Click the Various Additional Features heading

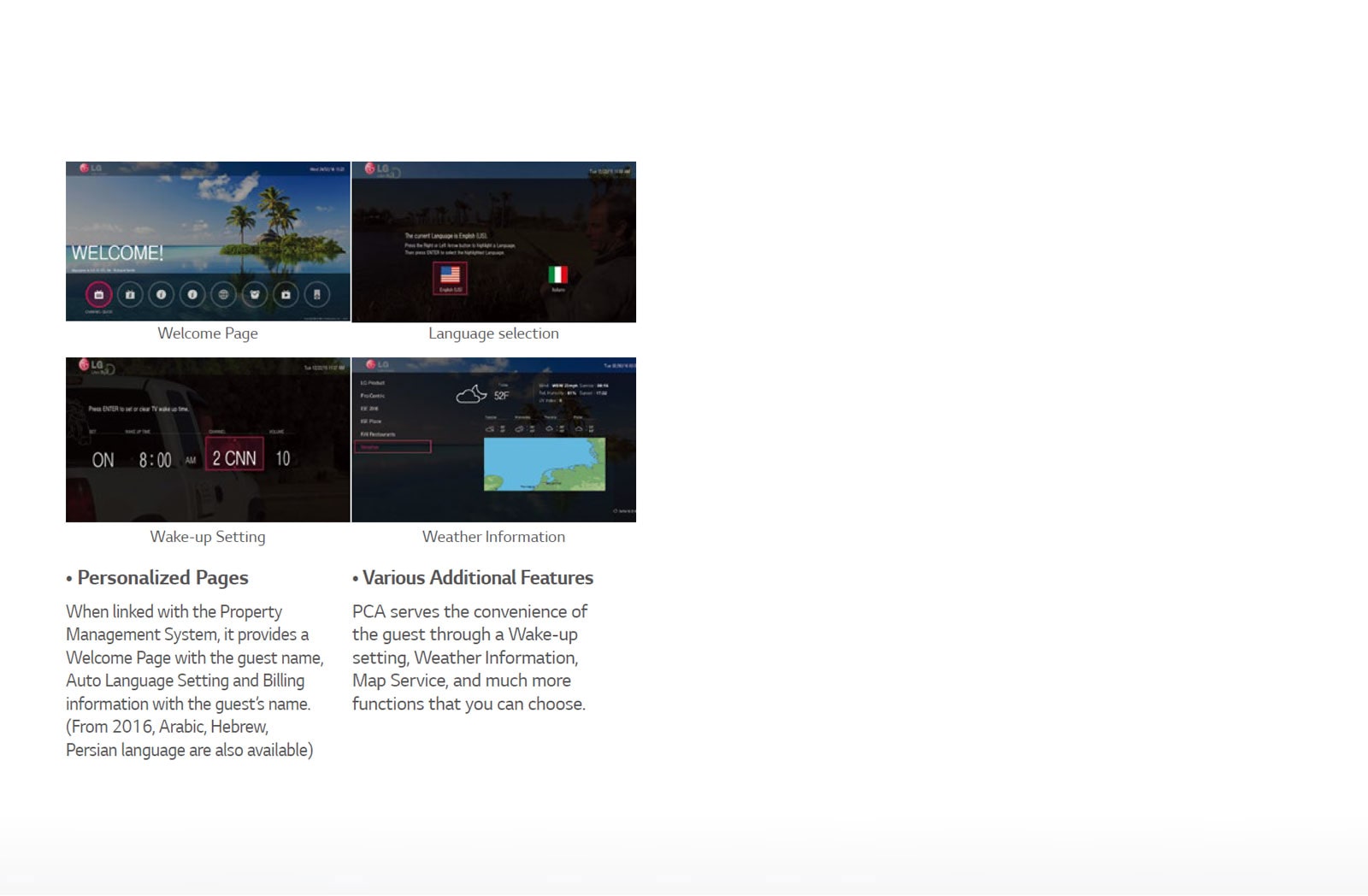point(477,578)
